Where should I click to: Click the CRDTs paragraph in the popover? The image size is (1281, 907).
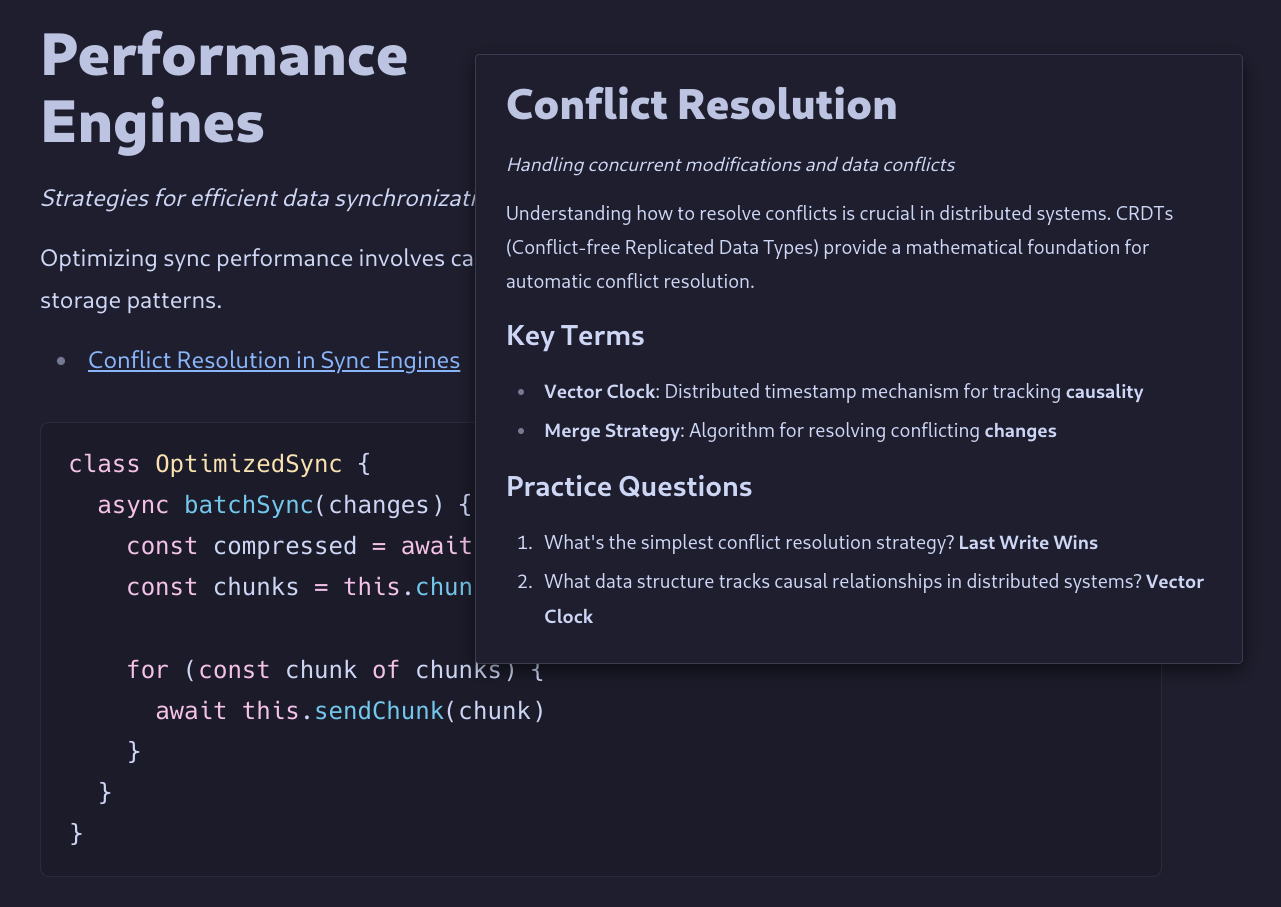[827, 247]
